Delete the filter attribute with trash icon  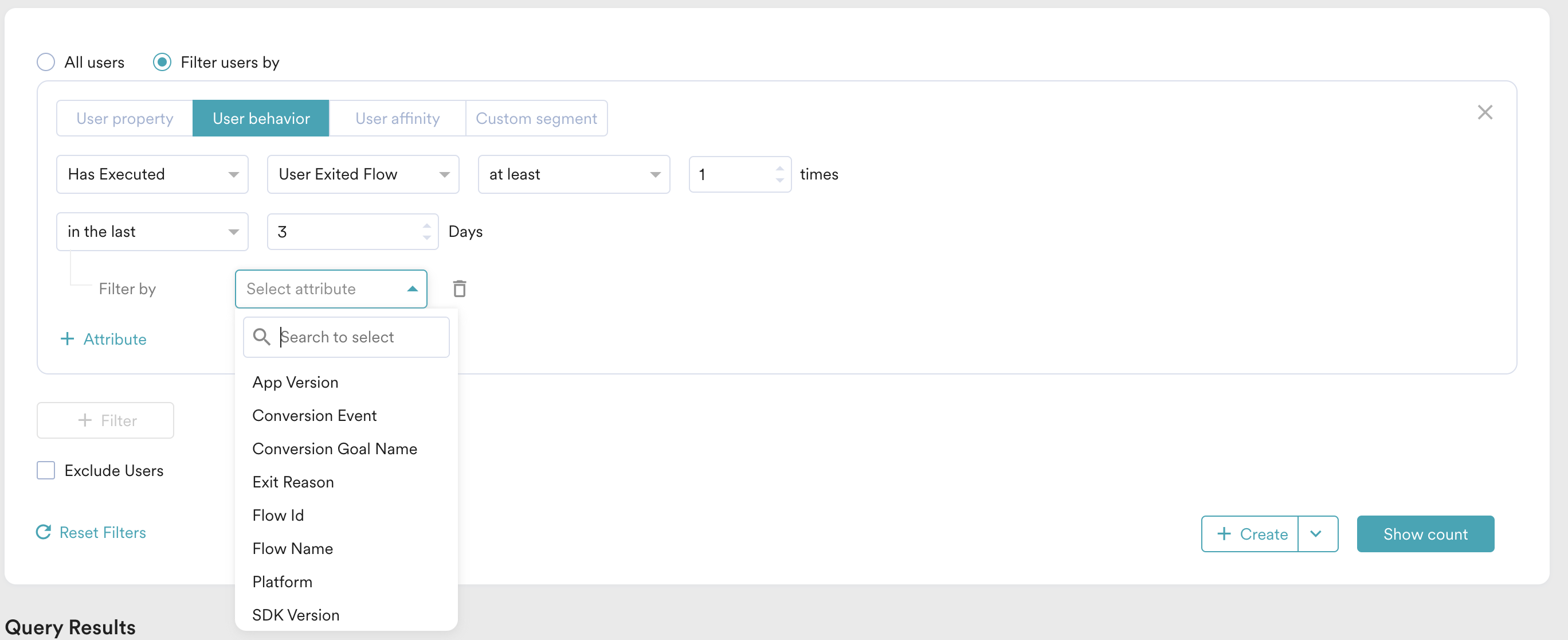tap(460, 288)
